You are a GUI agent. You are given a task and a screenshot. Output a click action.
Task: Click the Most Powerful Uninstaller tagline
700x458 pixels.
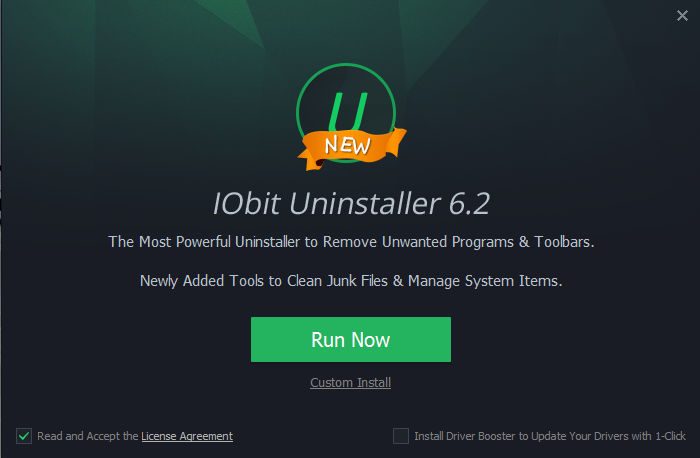351,241
